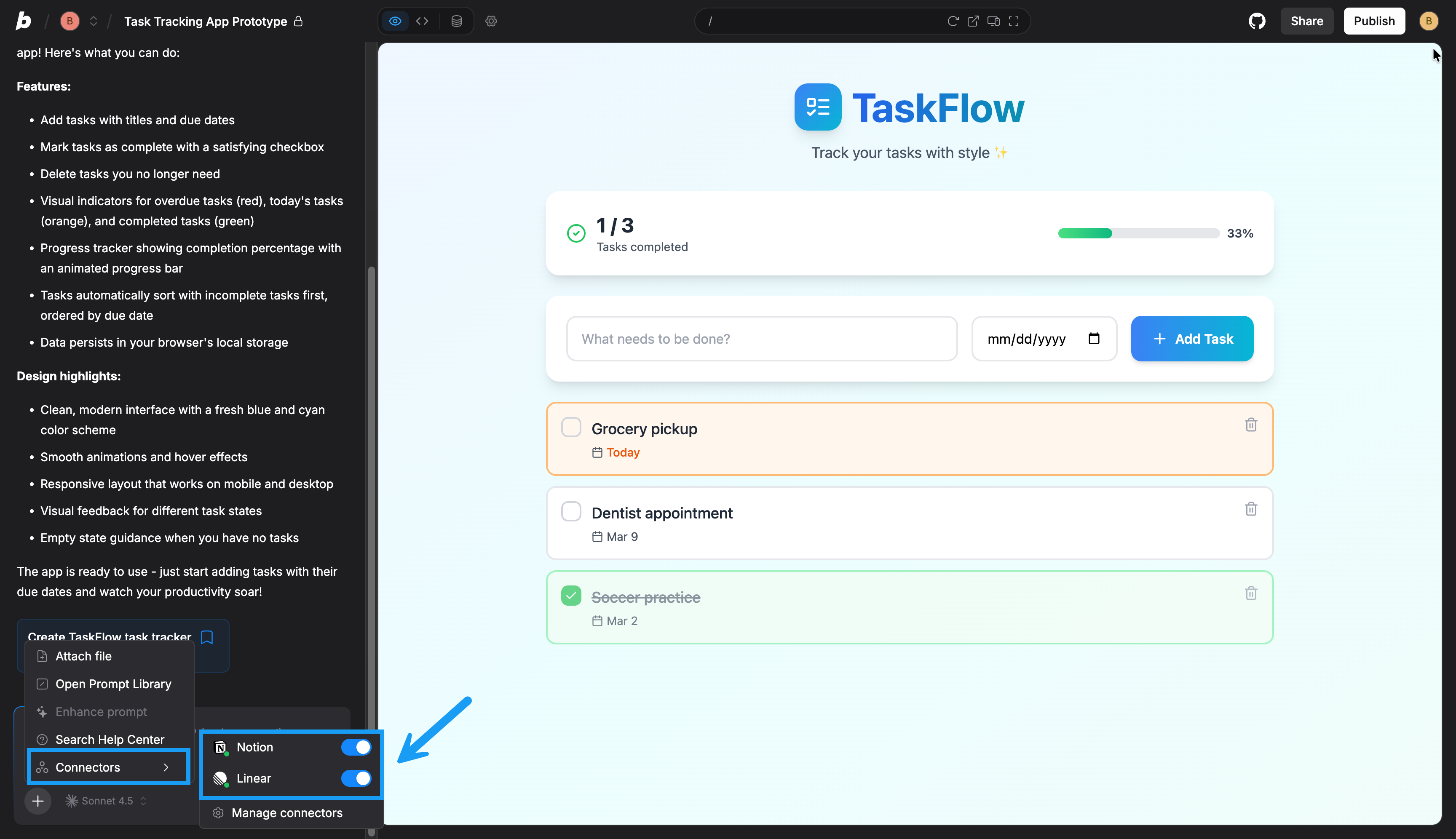Disable the Notion connector toggle
Screen dimensions: 1456x839
click(356, 747)
